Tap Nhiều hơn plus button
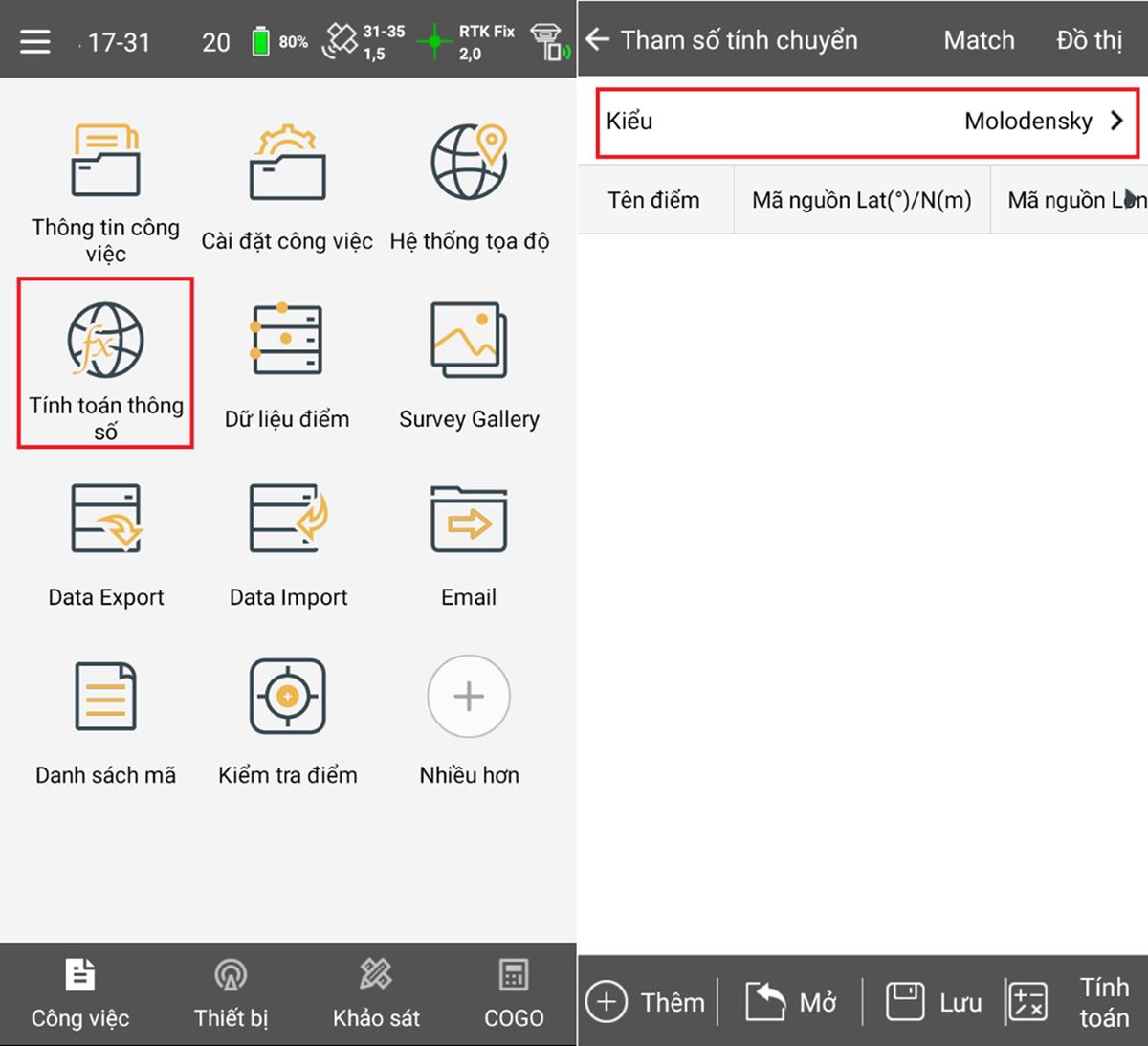This screenshot has height=1046, width=1148. tap(469, 697)
